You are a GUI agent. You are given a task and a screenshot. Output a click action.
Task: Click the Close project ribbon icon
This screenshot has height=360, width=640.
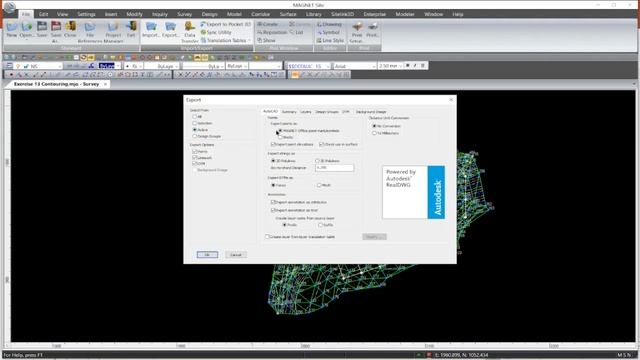coord(70,29)
